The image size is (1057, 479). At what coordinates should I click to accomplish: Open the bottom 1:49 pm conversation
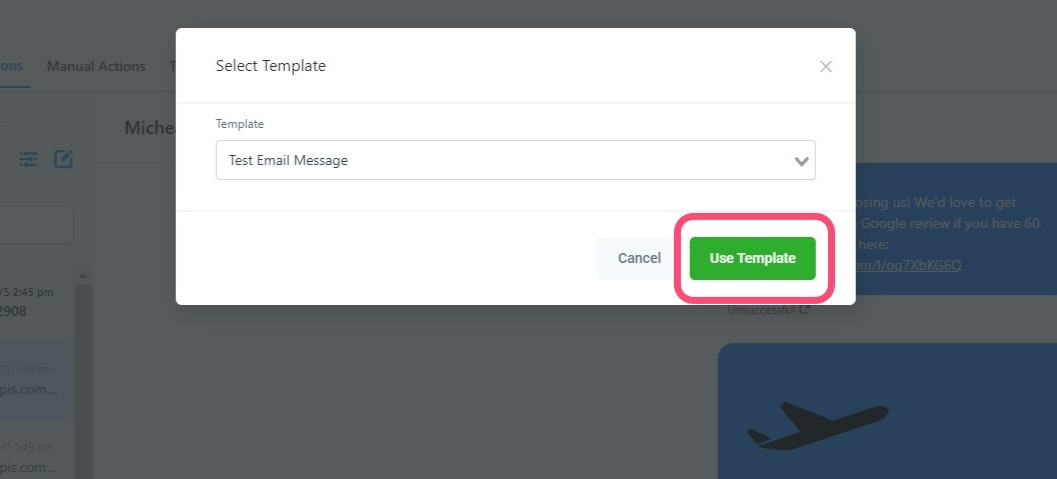pos(36,457)
